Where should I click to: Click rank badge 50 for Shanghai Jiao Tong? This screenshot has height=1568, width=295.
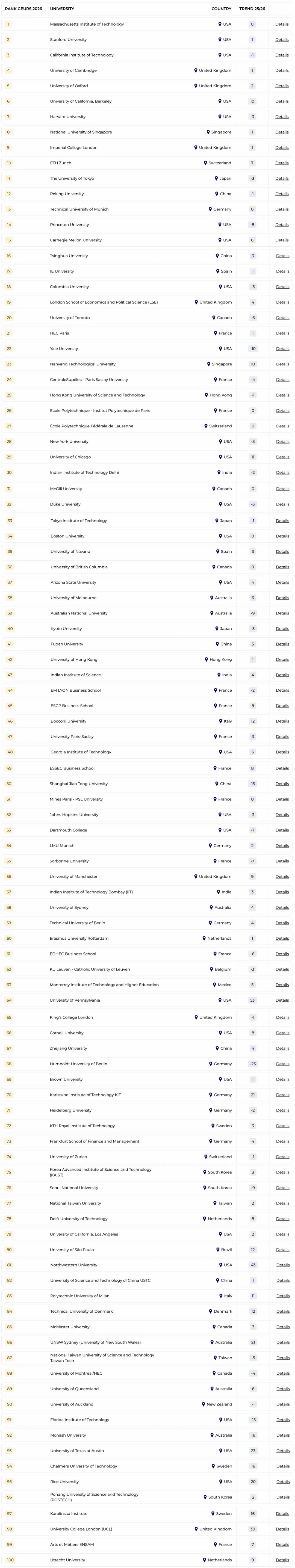coord(9,784)
